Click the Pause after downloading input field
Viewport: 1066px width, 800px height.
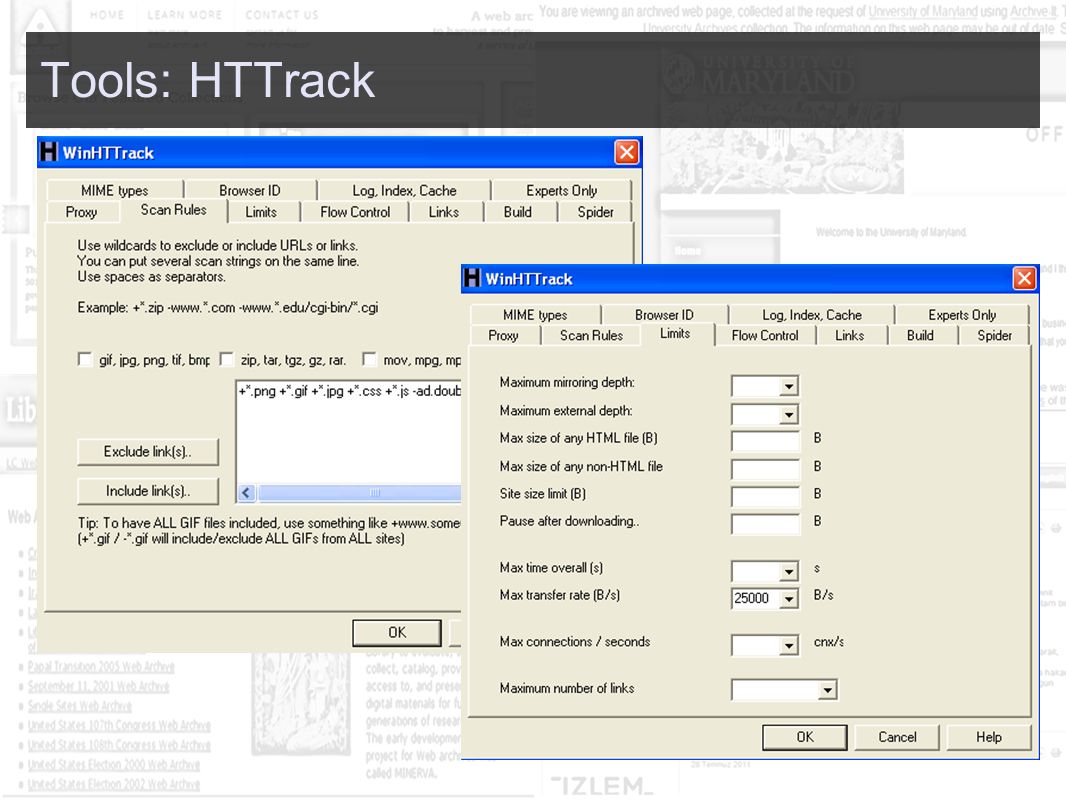766,524
